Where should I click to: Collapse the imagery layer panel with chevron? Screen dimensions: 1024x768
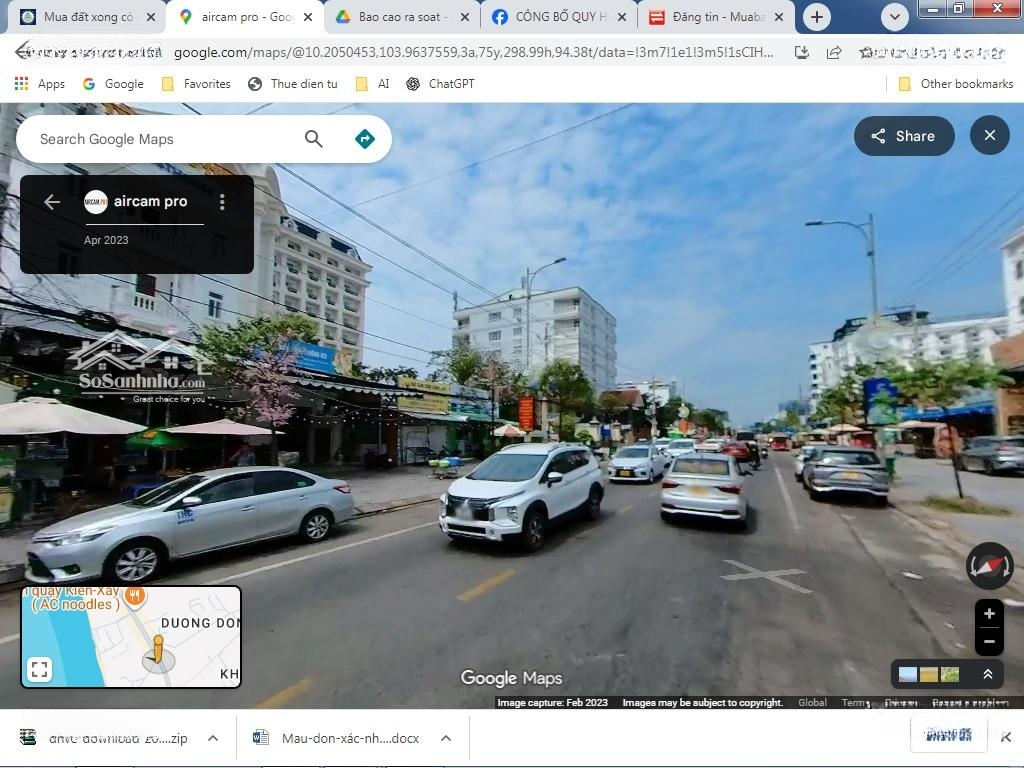[x=988, y=674]
